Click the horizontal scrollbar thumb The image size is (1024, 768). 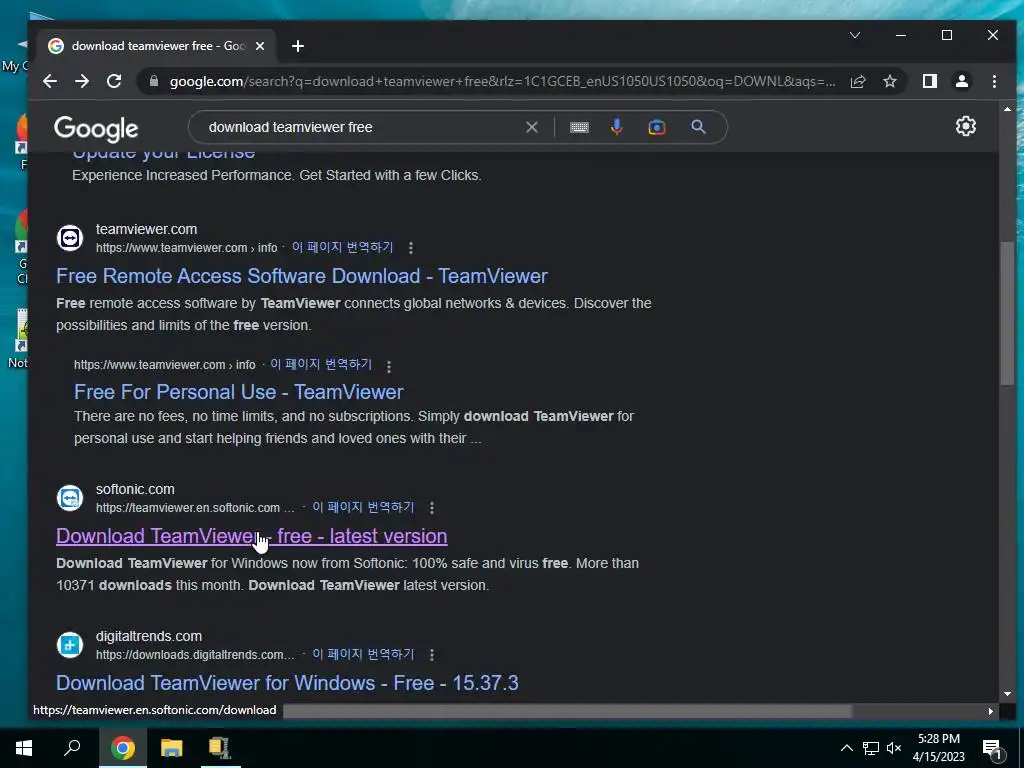click(x=568, y=711)
